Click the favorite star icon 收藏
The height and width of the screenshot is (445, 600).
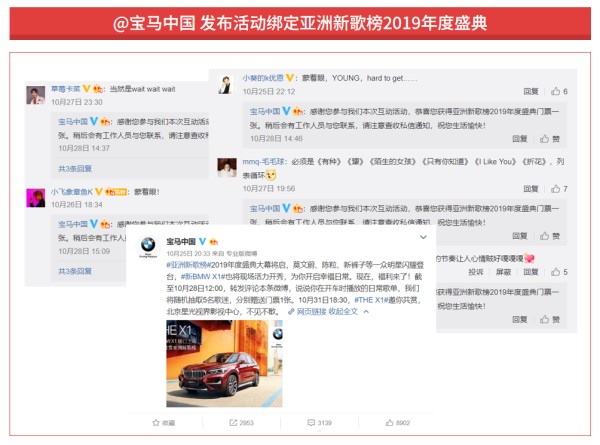click(x=164, y=423)
